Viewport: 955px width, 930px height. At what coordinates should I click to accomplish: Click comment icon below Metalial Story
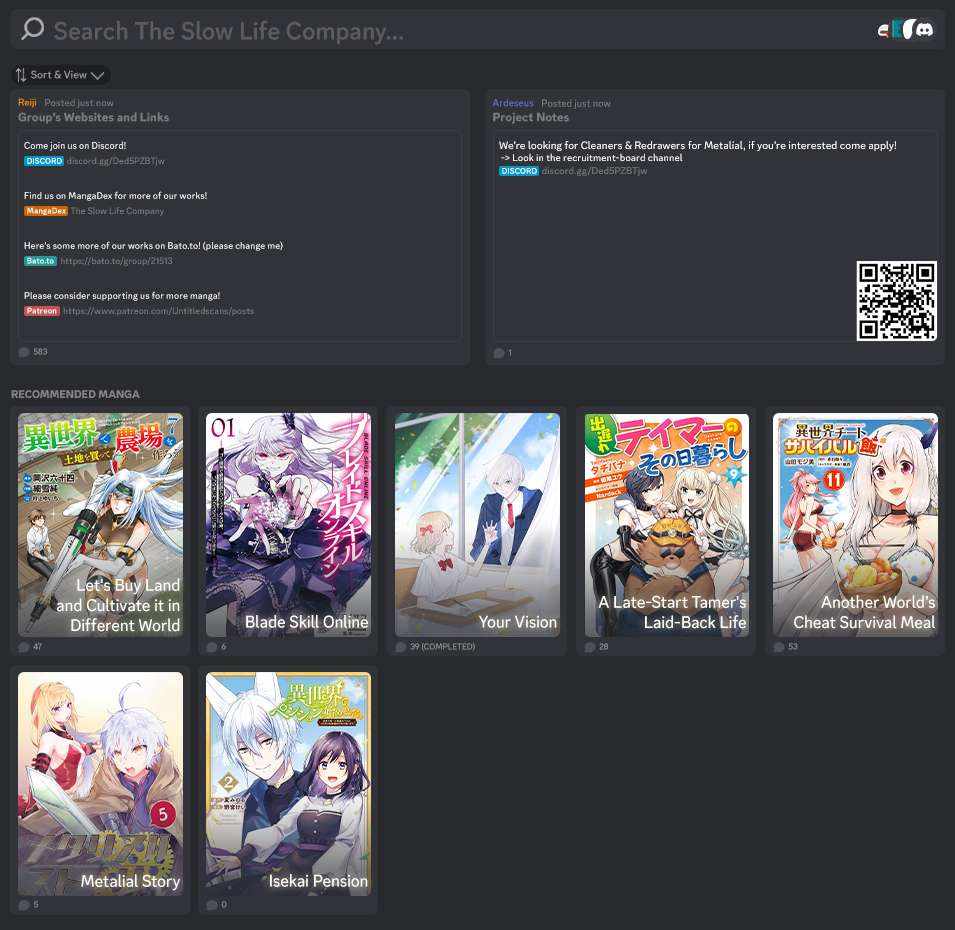[24, 905]
